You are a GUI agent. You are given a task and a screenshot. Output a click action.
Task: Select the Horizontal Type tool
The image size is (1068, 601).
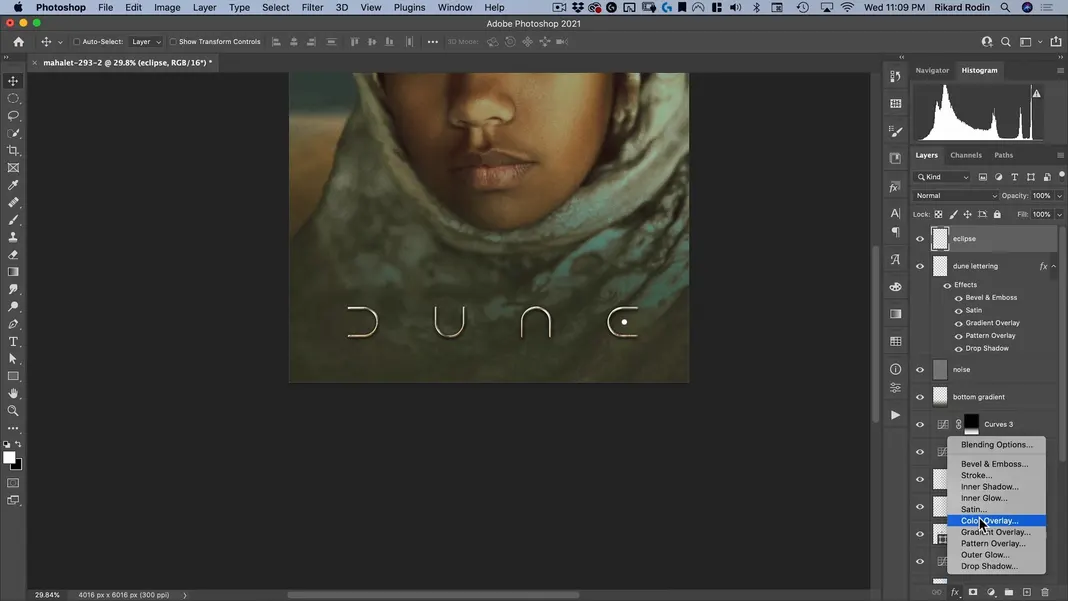coord(13,341)
